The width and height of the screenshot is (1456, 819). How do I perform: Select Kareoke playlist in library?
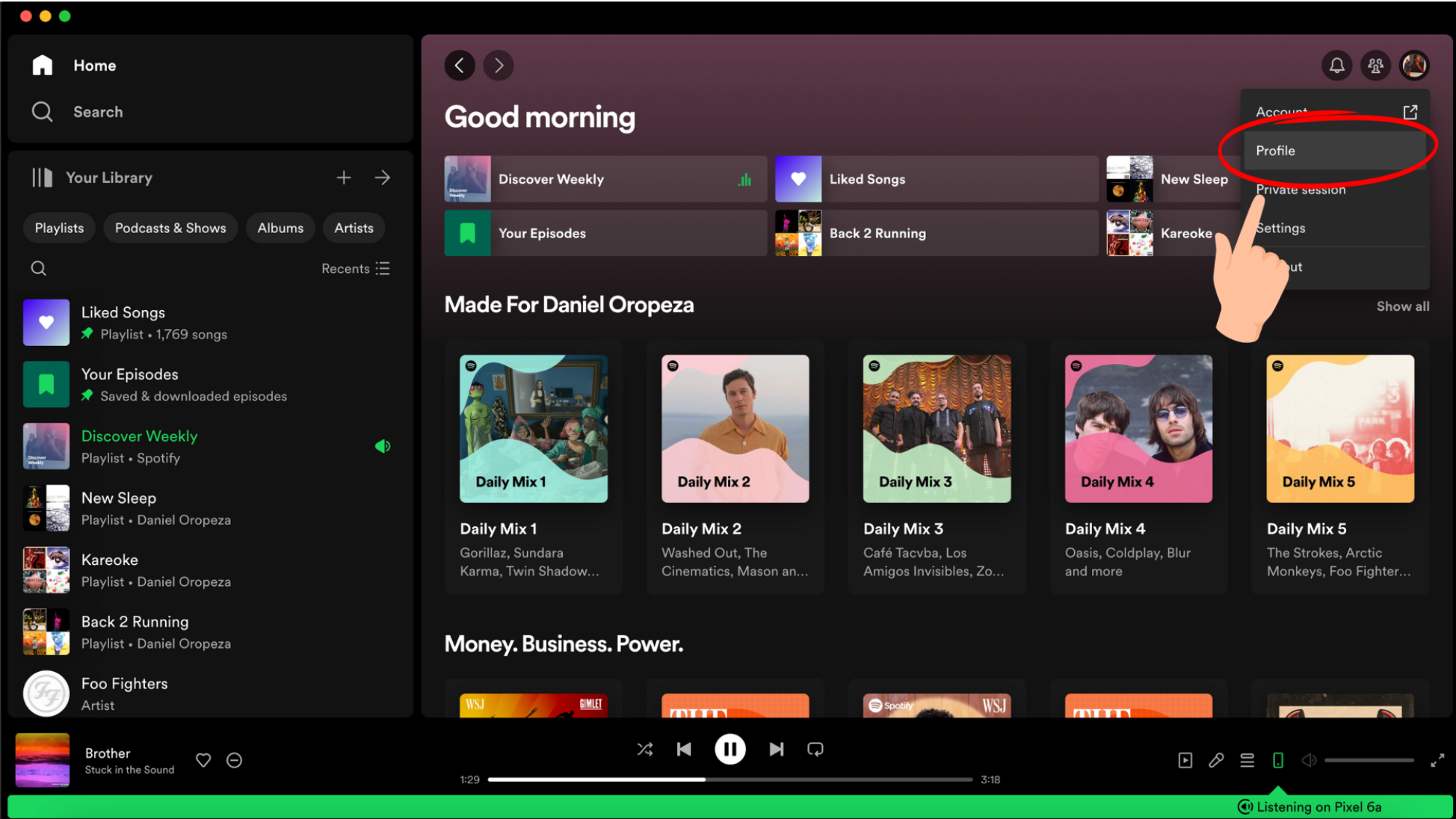pos(210,570)
